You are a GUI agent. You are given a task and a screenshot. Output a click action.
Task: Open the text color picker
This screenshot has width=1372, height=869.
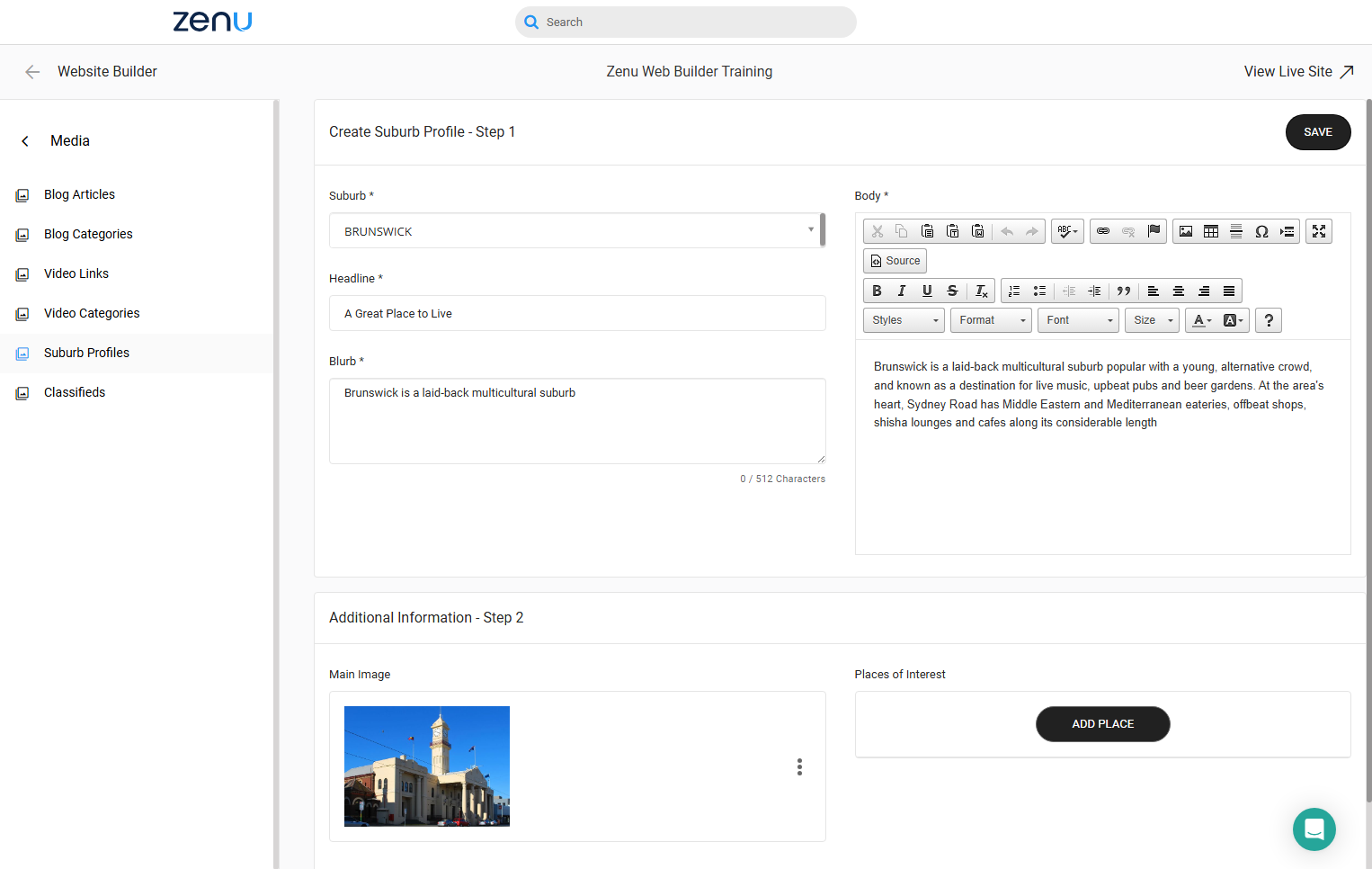click(1202, 320)
